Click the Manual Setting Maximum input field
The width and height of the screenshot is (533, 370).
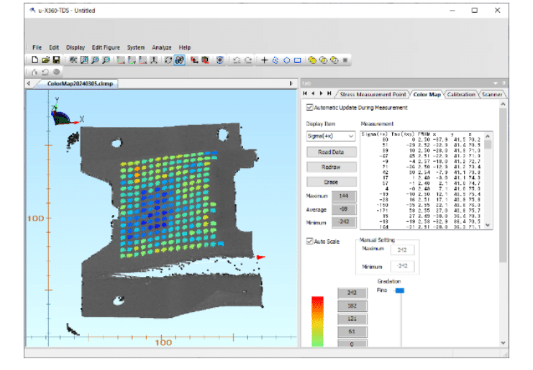[x=402, y=250]
